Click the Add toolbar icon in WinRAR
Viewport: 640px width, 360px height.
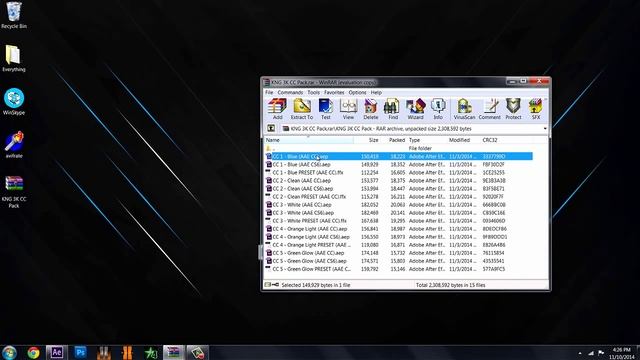(x=277, y=109)
